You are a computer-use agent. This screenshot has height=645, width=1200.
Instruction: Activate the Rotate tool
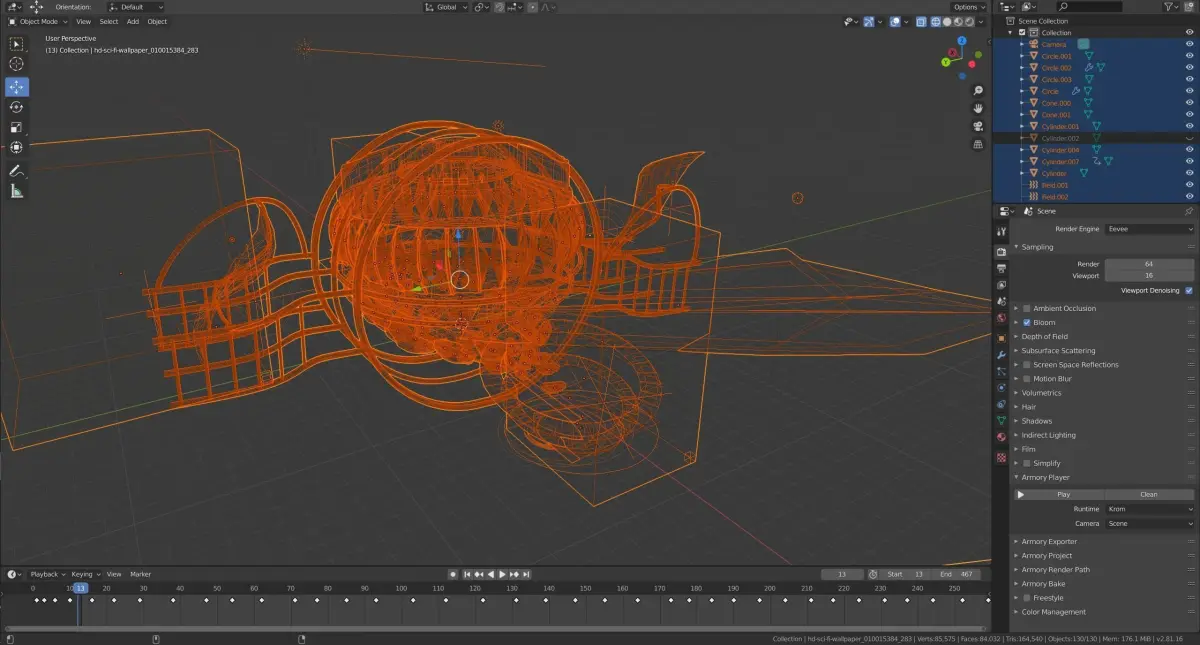(16, 107)
